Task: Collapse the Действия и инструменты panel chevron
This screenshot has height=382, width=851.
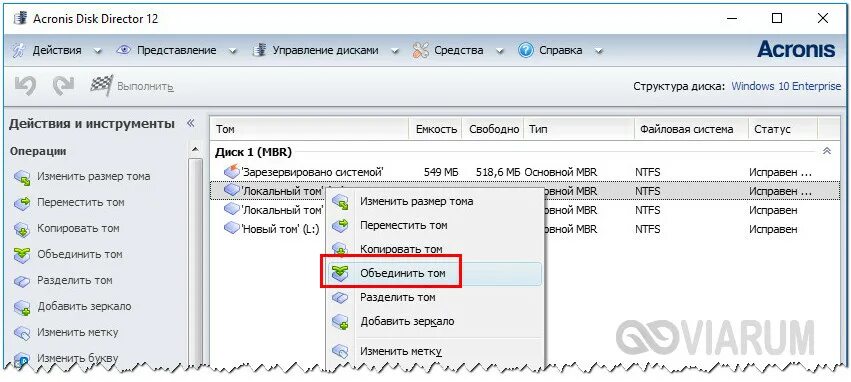Action: [190, 123]
